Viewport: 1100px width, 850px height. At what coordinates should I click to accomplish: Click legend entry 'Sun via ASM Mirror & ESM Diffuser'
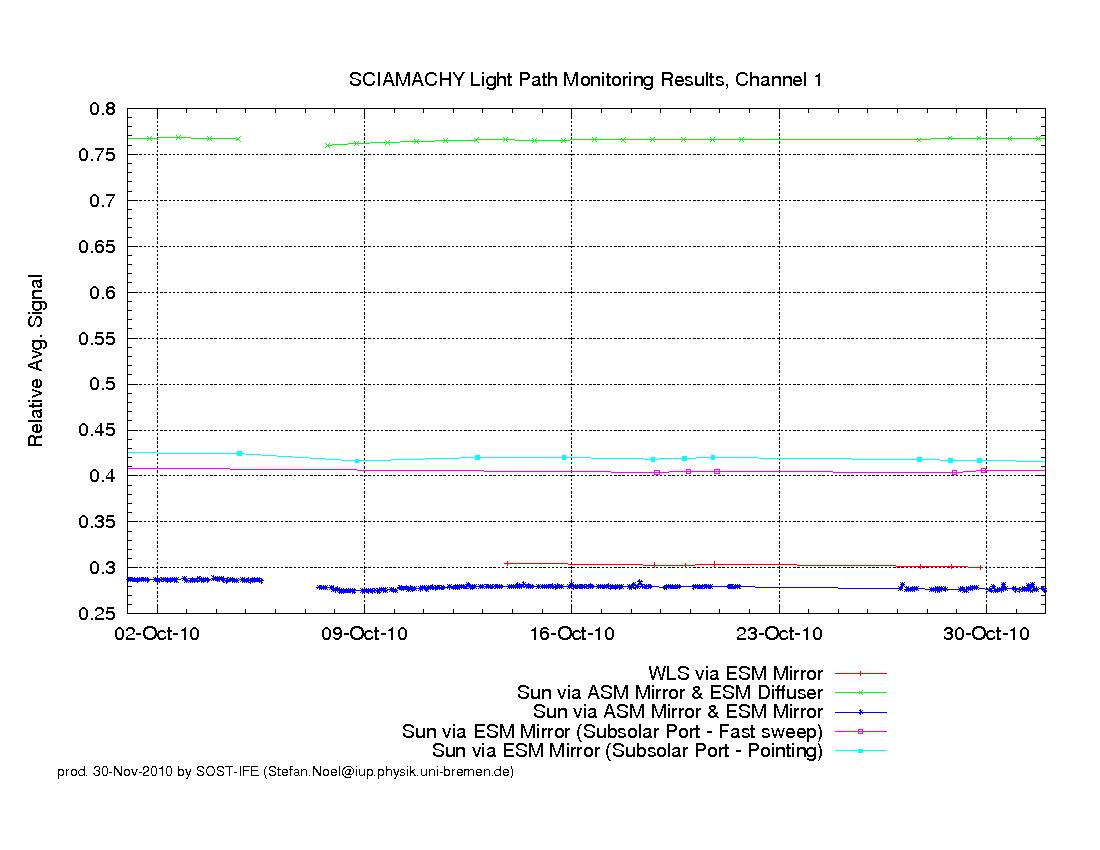coord(670,693)
